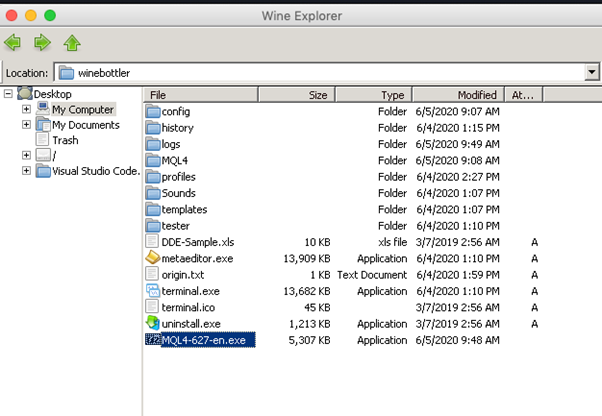Select the templates folder icon
The height and width of the screenshot is (416, 602).
click(x=153, y=209)
